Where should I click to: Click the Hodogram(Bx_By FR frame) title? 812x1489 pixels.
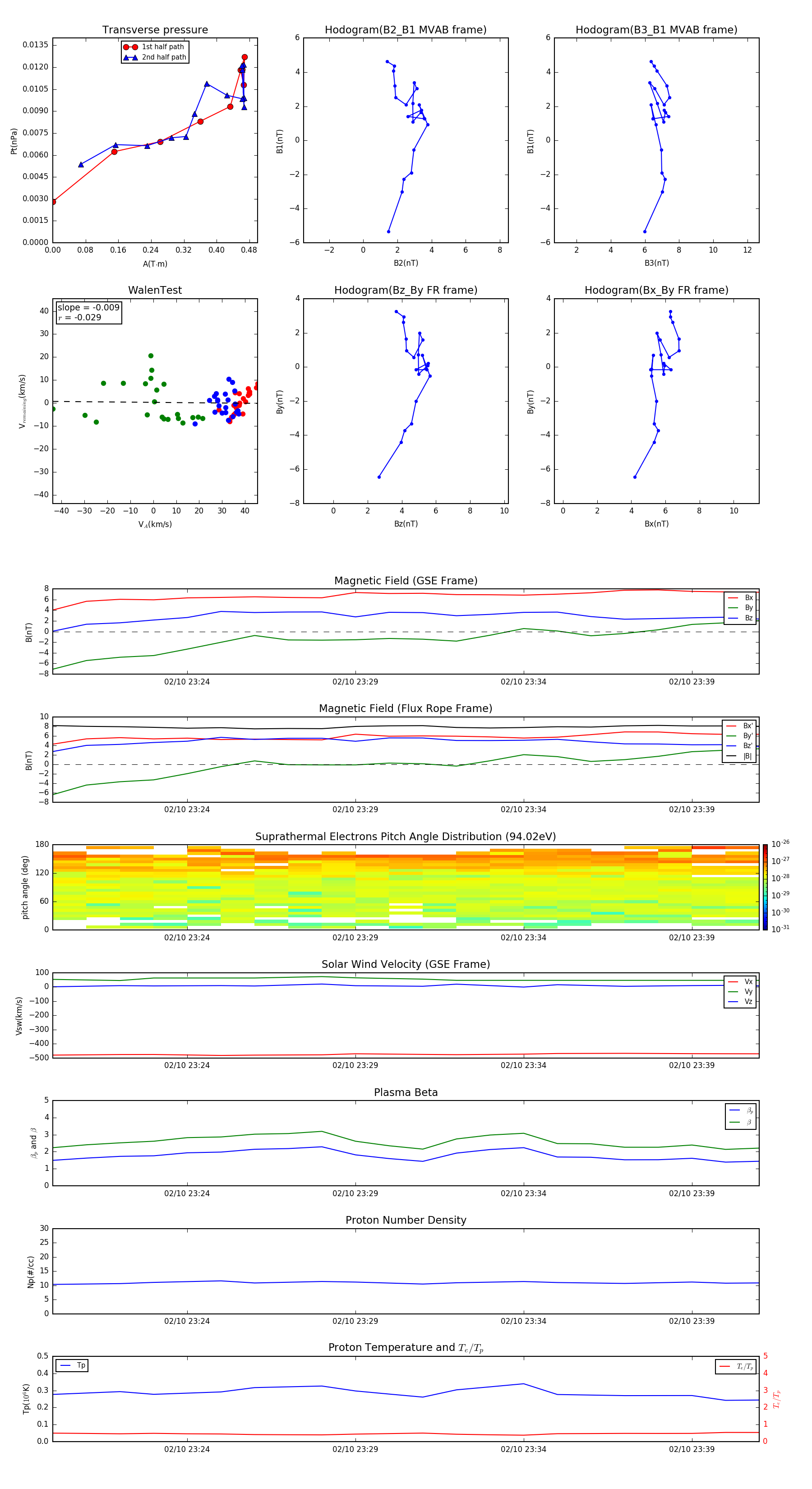point(656,290)
